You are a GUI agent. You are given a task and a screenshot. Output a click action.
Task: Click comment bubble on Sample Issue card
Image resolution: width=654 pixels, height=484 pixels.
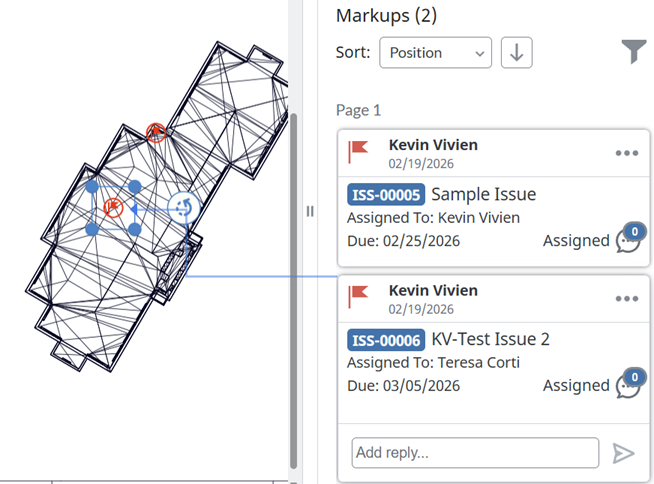[x=629, y=240]
